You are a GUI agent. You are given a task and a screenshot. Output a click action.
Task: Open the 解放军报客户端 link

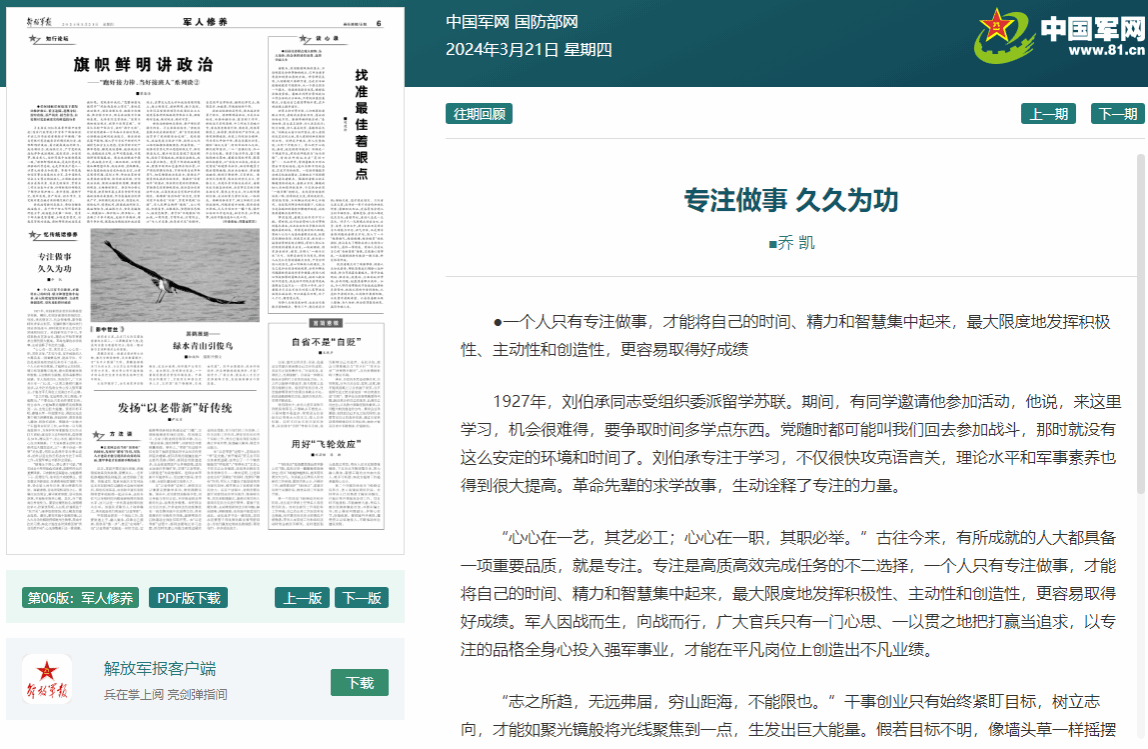click(x=160, y=669)
